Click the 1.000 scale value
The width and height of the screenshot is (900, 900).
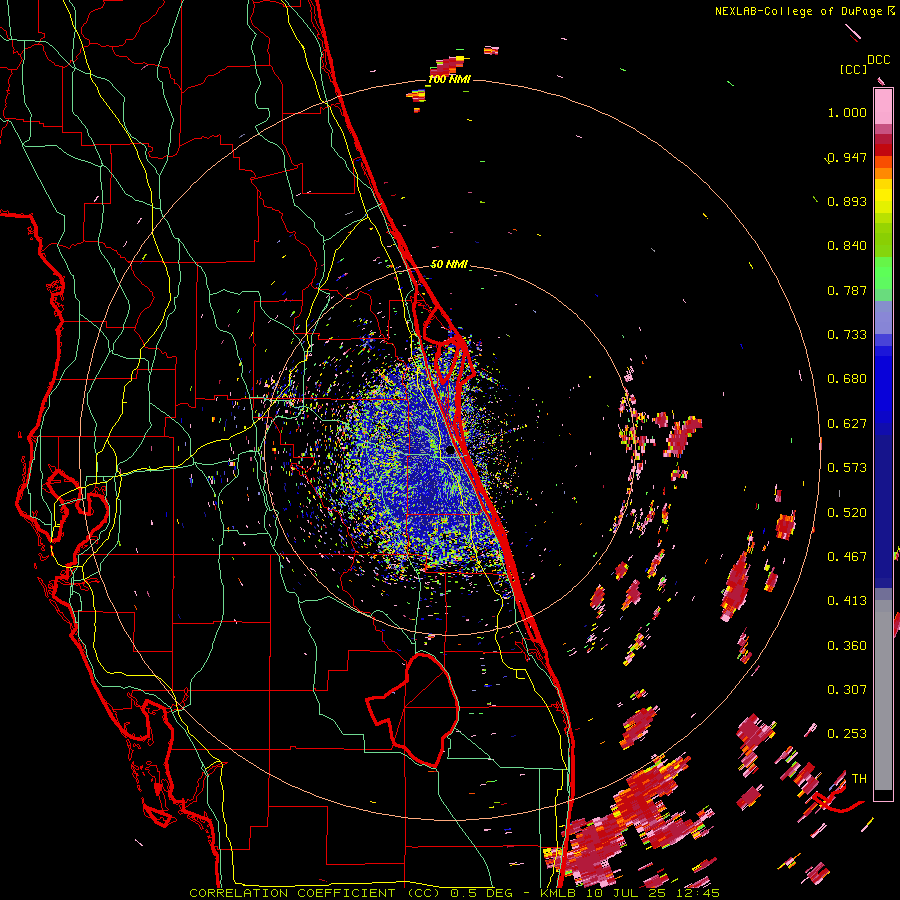pos(847,112)
